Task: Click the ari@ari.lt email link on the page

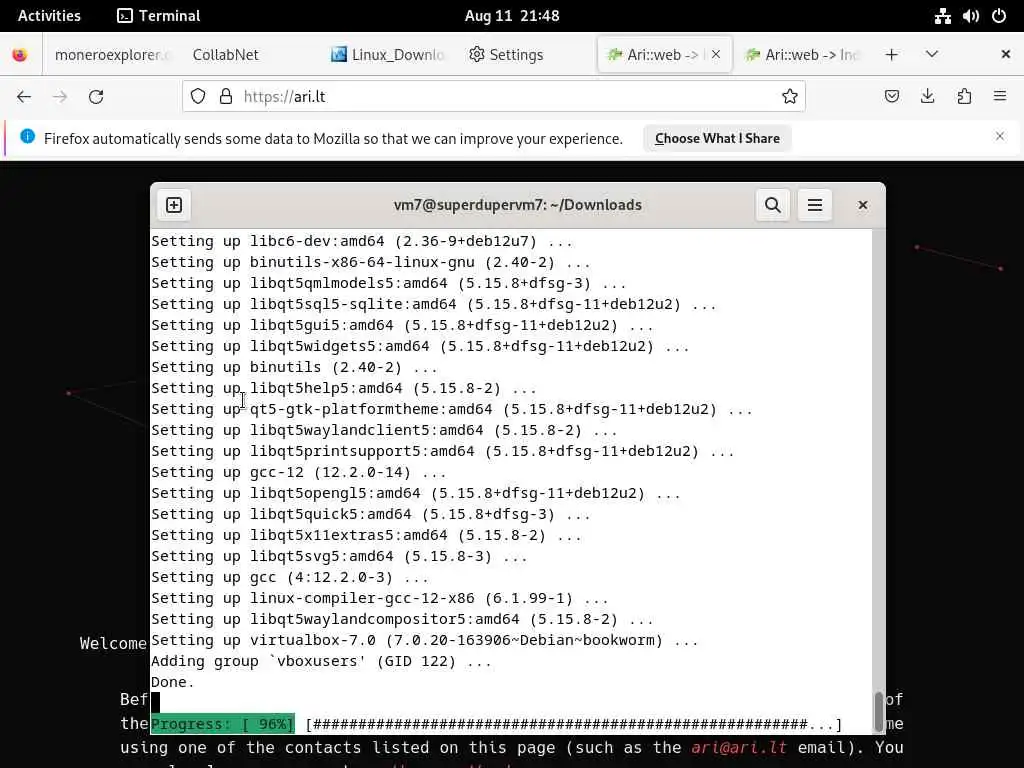Action: [739, 747]
